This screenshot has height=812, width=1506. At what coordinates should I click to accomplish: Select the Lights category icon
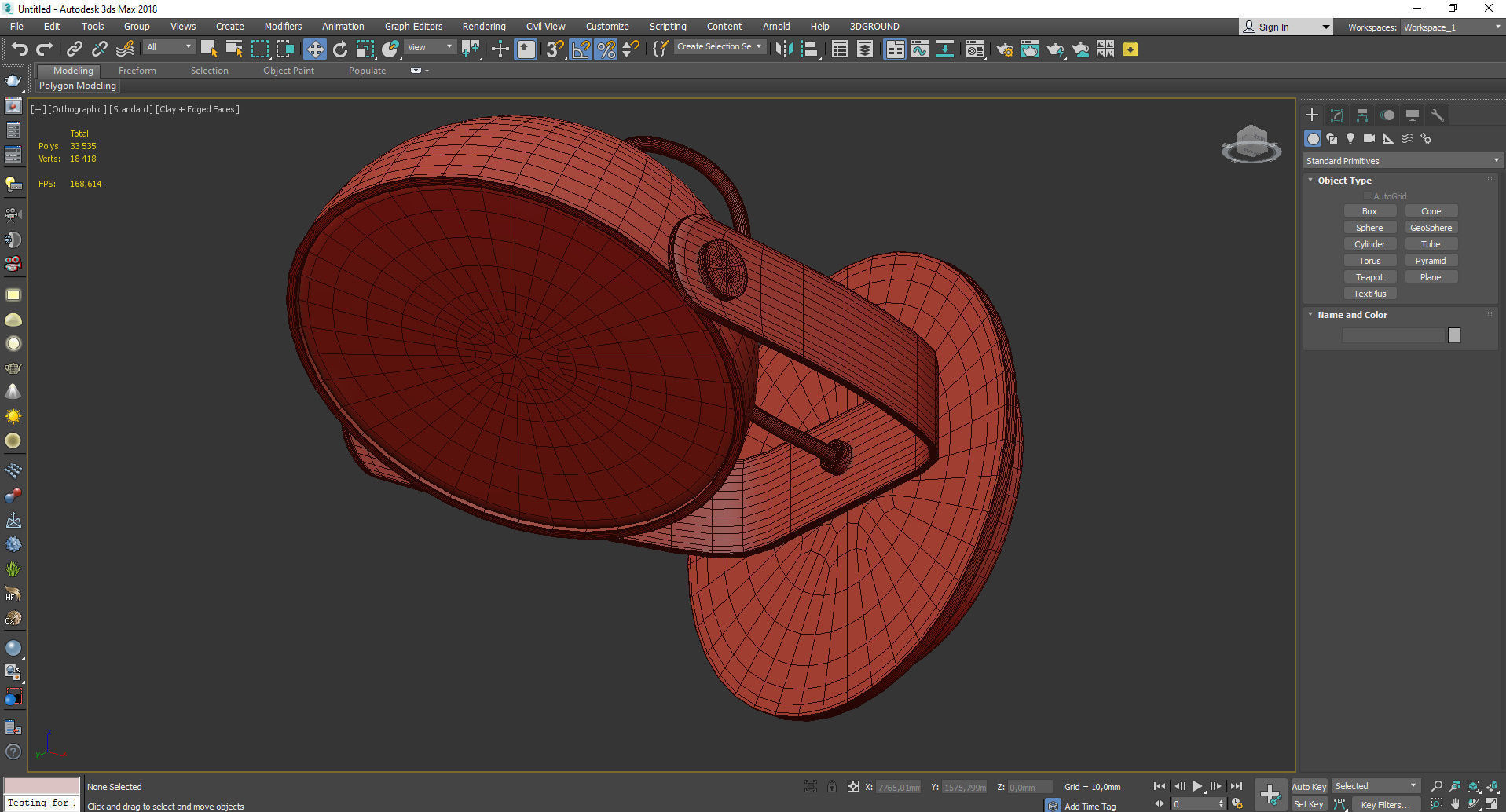(x=1350, y=138)
